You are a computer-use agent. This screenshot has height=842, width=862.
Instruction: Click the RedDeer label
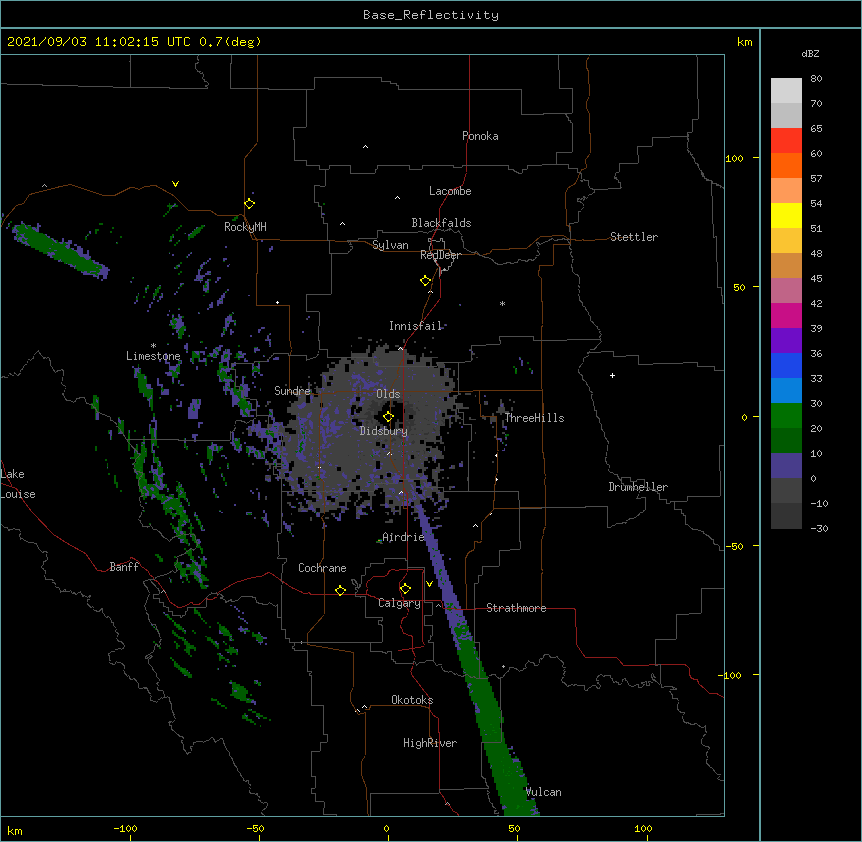click(440, 255)
